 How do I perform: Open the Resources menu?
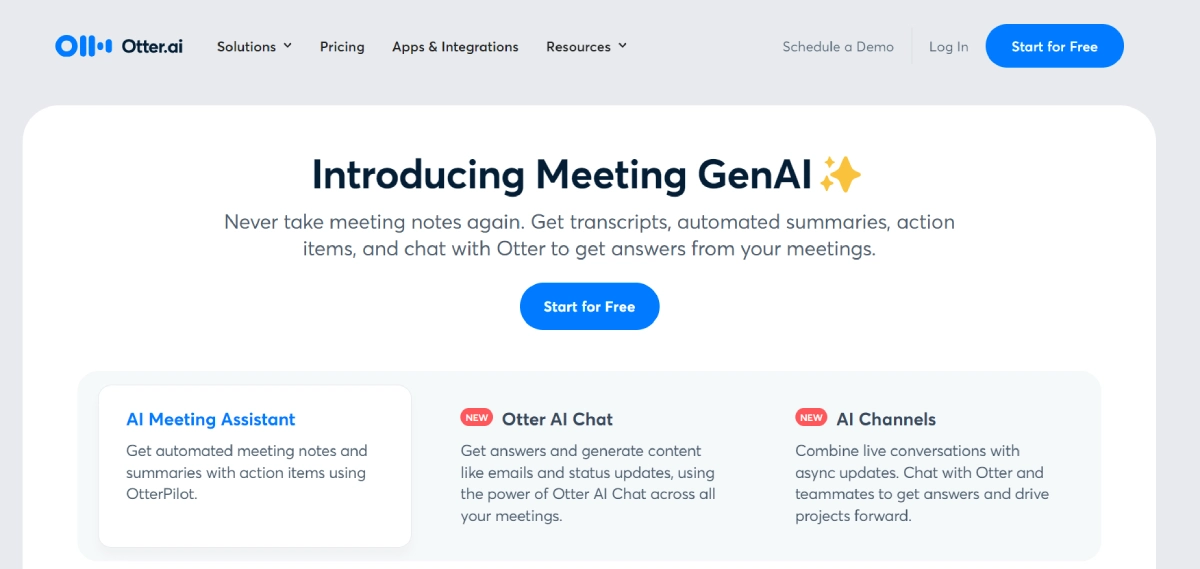click(x=578, y=46)
